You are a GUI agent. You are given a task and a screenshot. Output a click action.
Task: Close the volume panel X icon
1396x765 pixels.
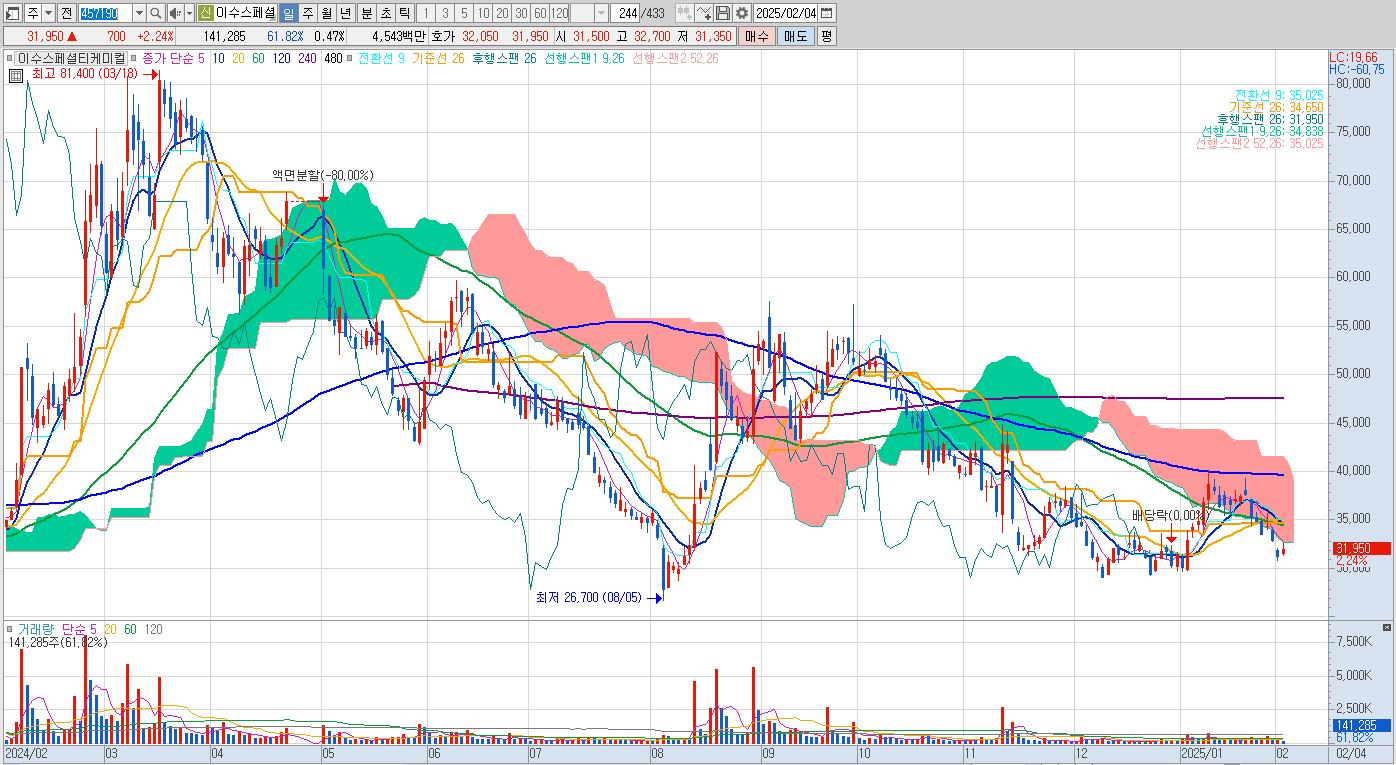point(1386,627)
